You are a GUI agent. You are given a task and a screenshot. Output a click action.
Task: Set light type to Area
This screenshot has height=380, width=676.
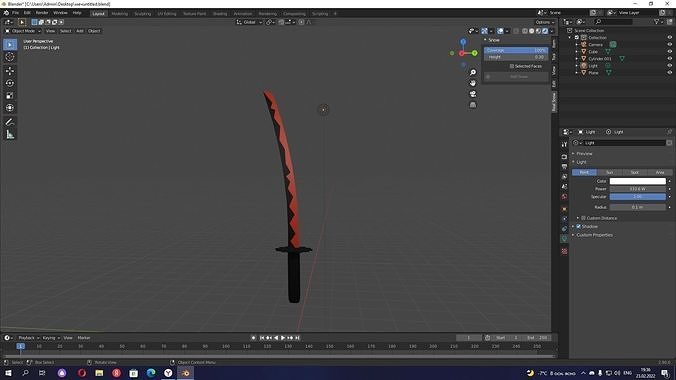(x=660, y=173)
